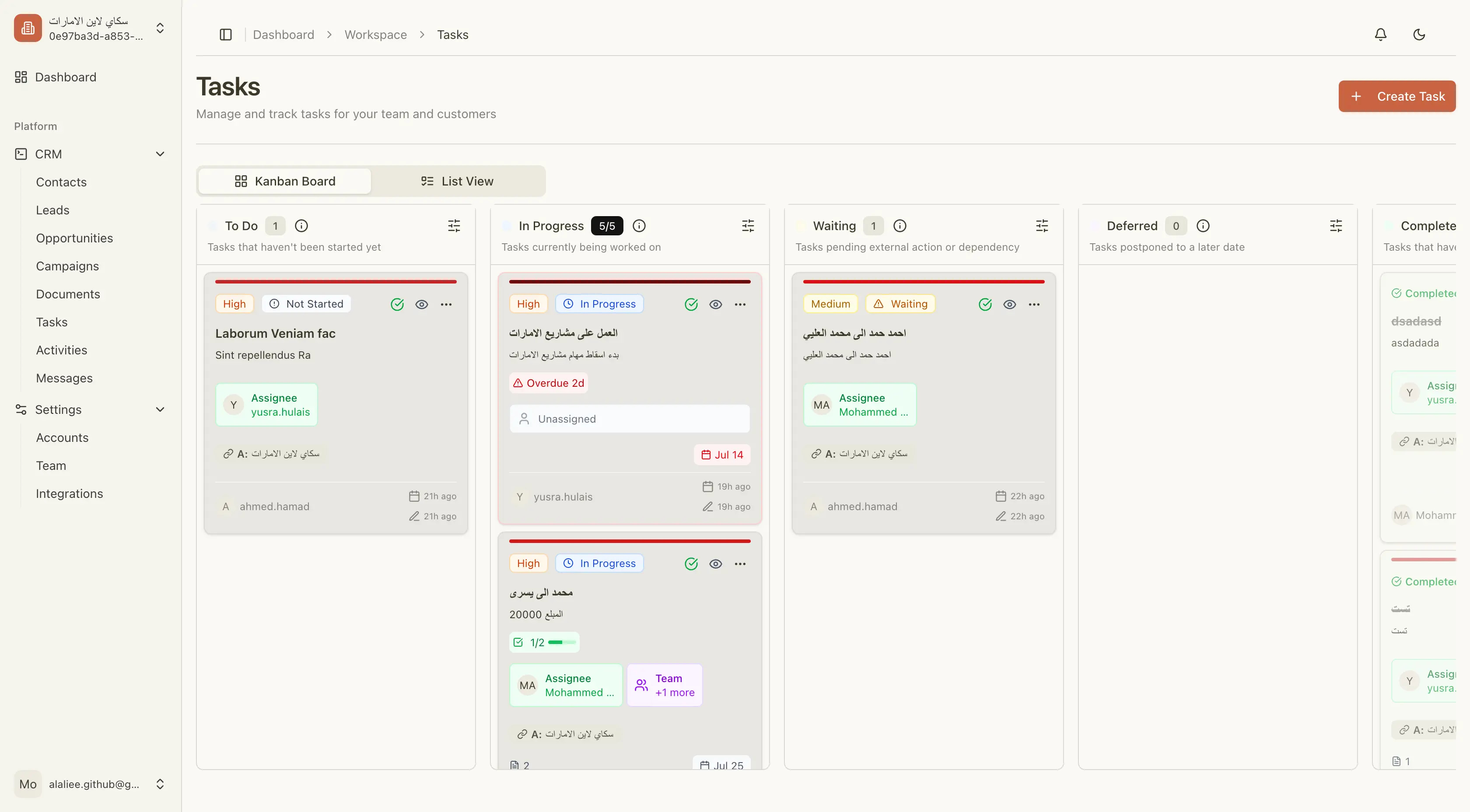Open Opportunities in the sidebar
1470x812 pixels.
coord(74,238)
